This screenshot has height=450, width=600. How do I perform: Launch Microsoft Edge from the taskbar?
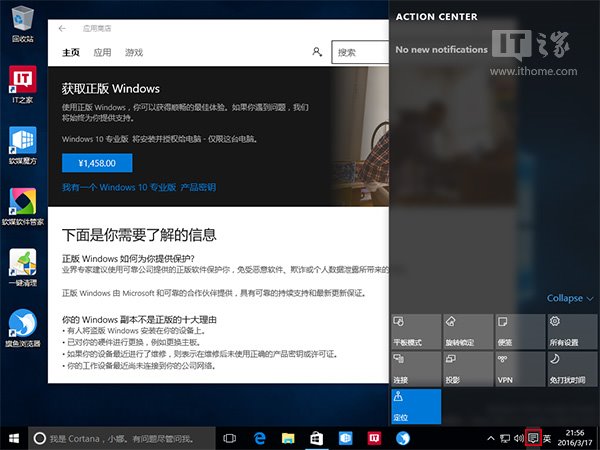coord(259,439)
